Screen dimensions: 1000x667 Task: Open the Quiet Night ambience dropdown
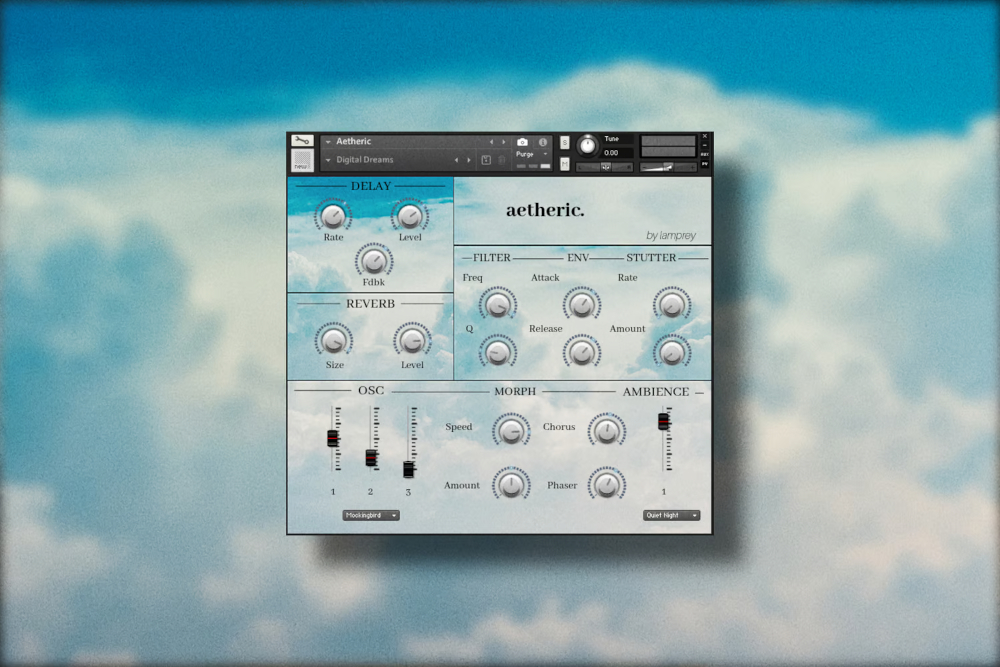tap(671, 515)
